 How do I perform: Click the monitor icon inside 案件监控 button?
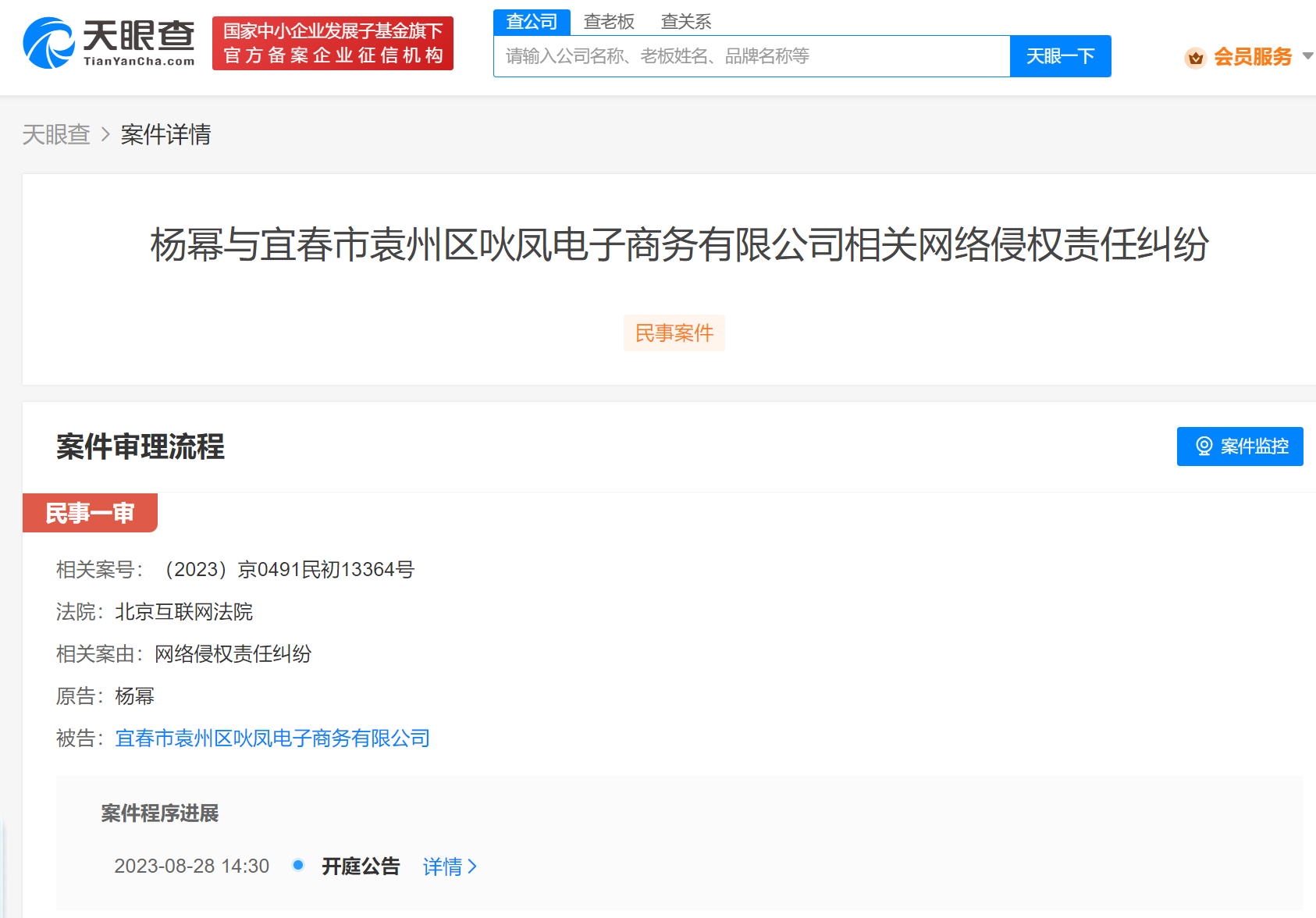(x=1203, y=446)
